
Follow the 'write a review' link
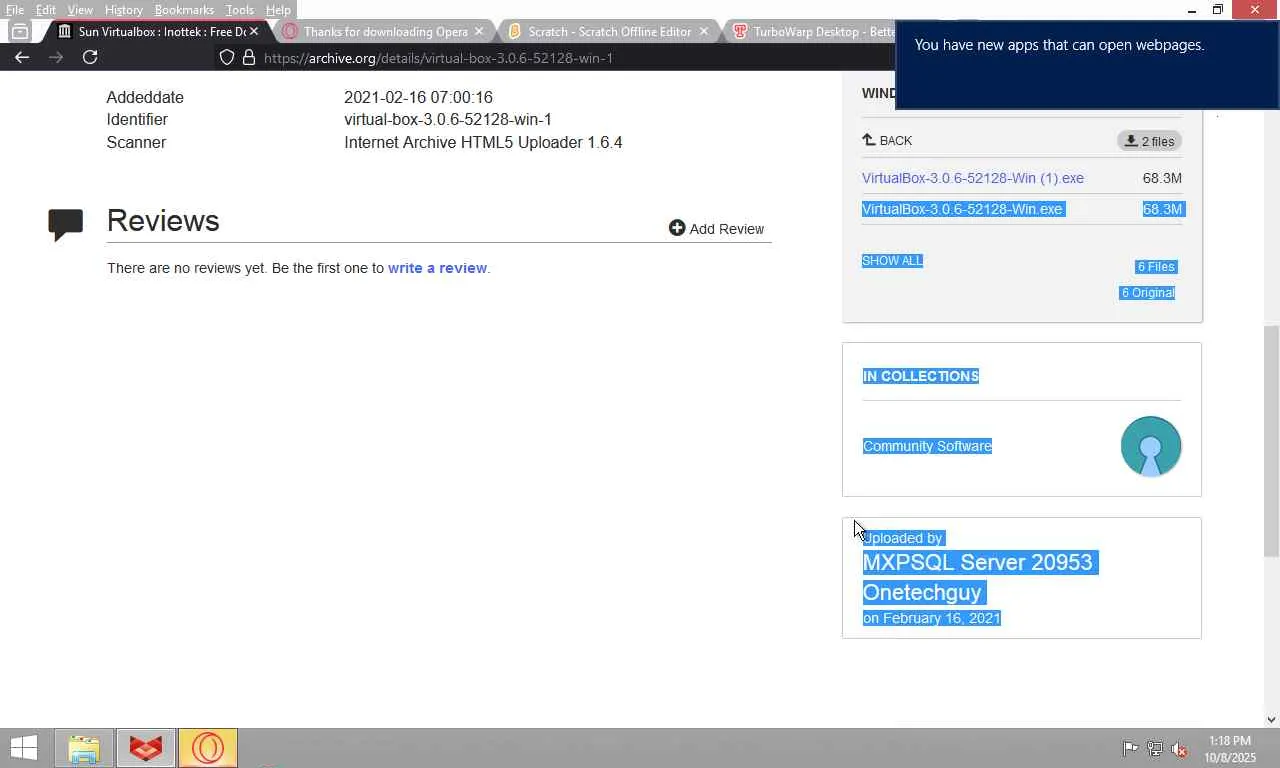click(437, 268)
